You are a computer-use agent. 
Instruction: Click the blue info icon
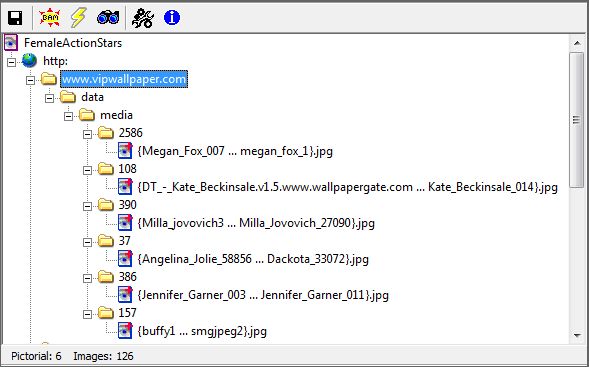pos(172,18)
